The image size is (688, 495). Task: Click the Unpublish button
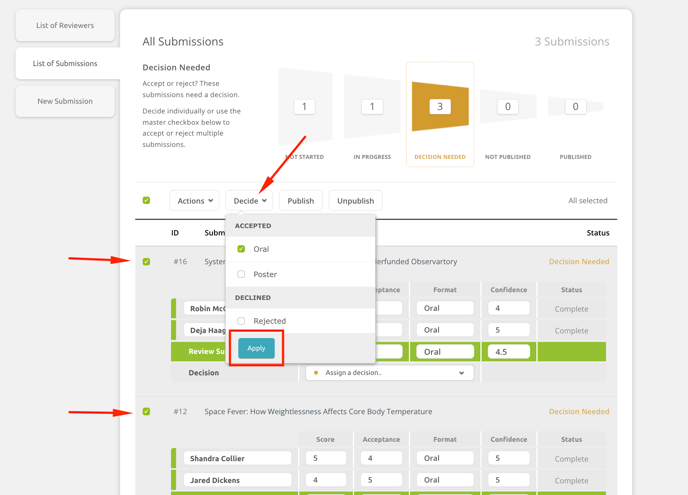(x=355, y=201)
